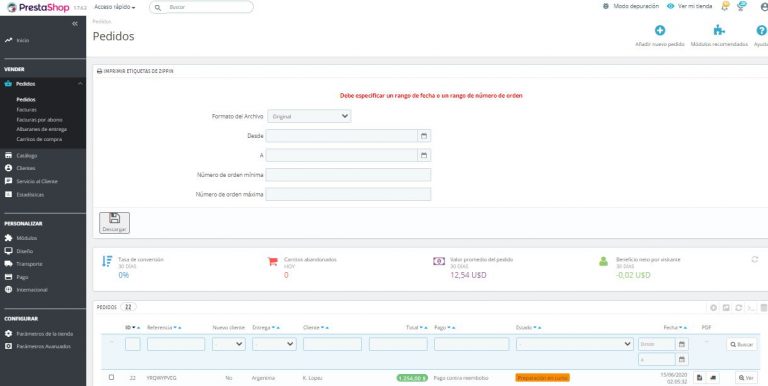Open the Módulos section

(26, 238)
